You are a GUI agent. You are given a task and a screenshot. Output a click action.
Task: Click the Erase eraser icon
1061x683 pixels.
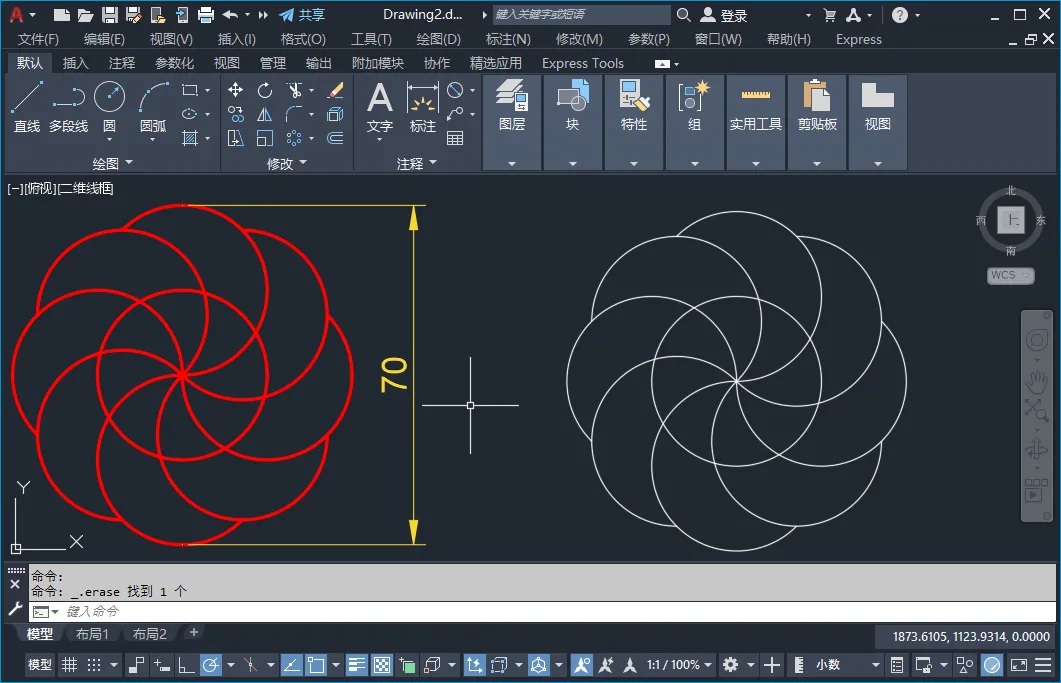tap(335, 90)
